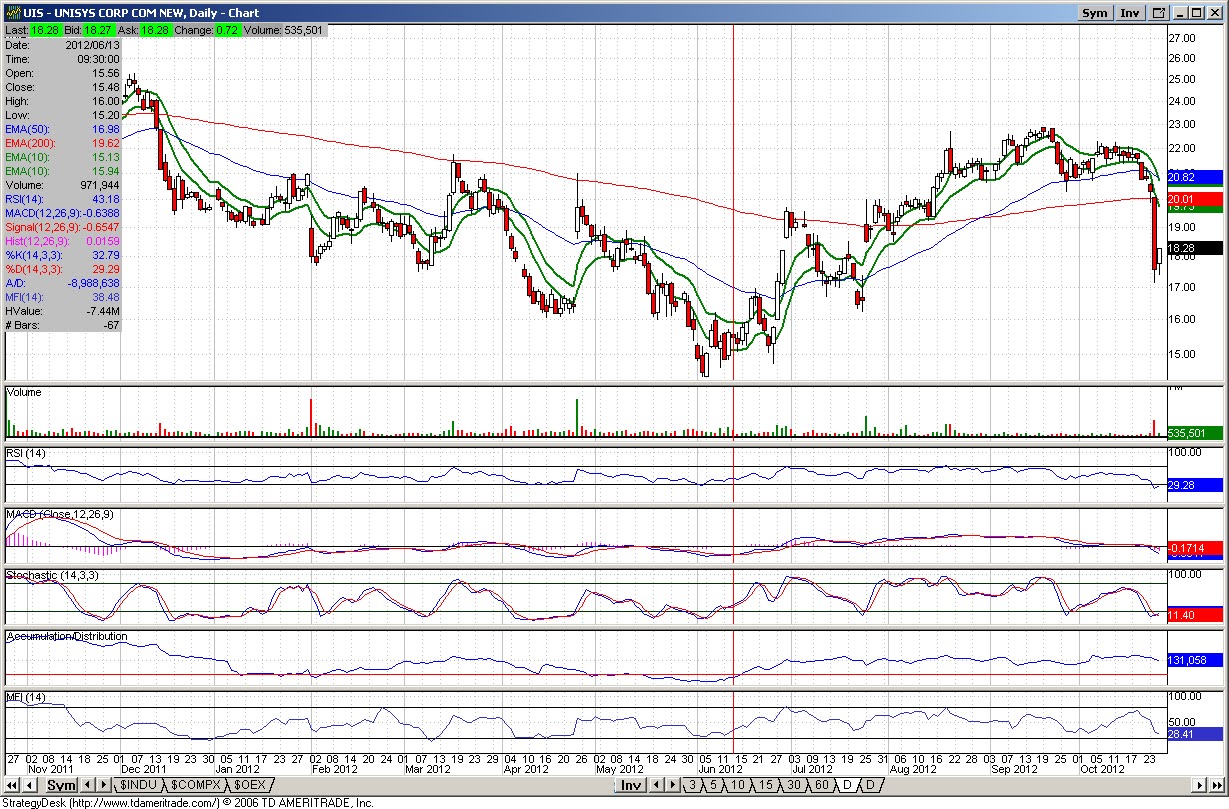Image resolution: width=1229 pixels, height=809 pixels.
Task: Click the Sym button on the bottom bar
Action: pos(61,786)
